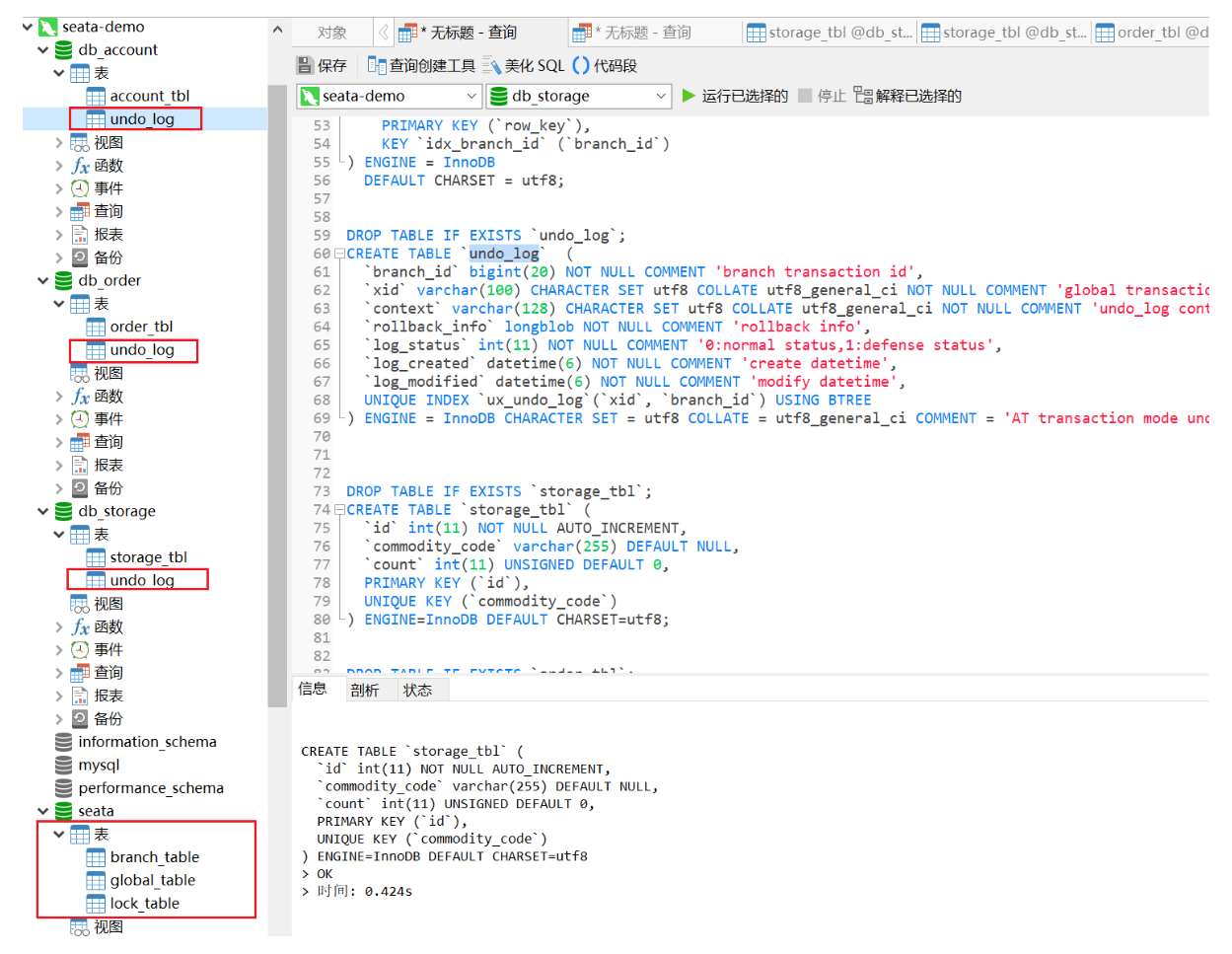1232x954 pixels.
Task: Click Views (视图) under seata database
Action: (109, 926)
